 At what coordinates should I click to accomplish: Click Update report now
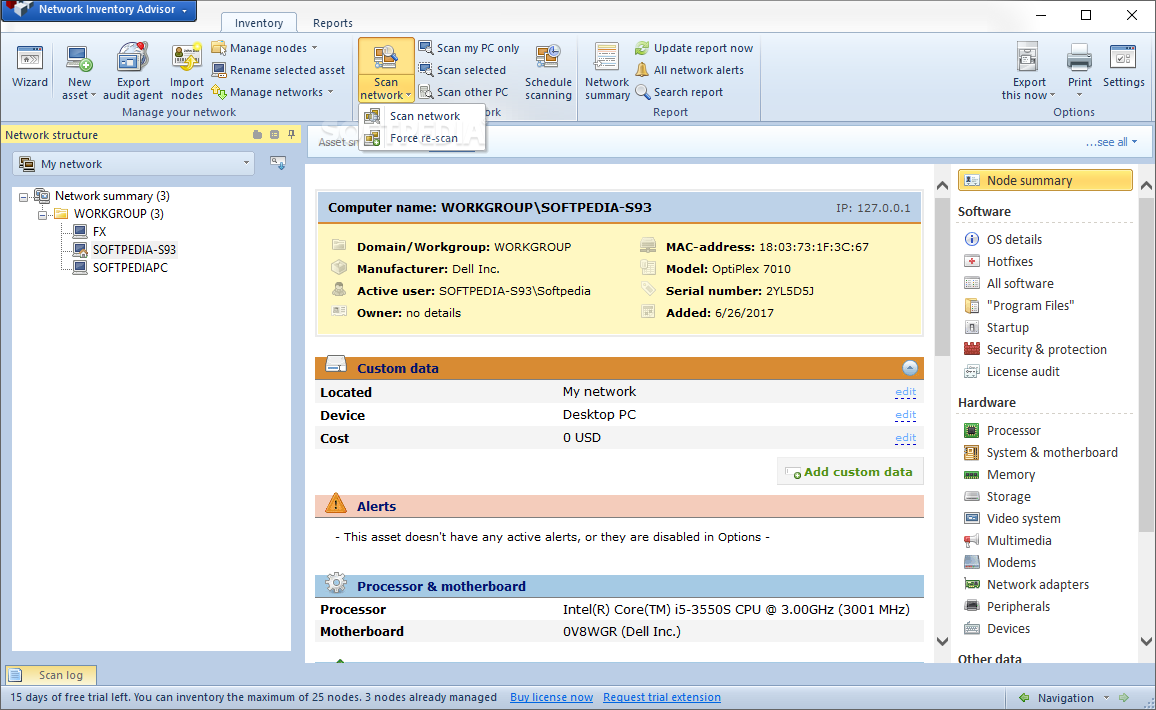pyautogui.click(x=694, y=48)
